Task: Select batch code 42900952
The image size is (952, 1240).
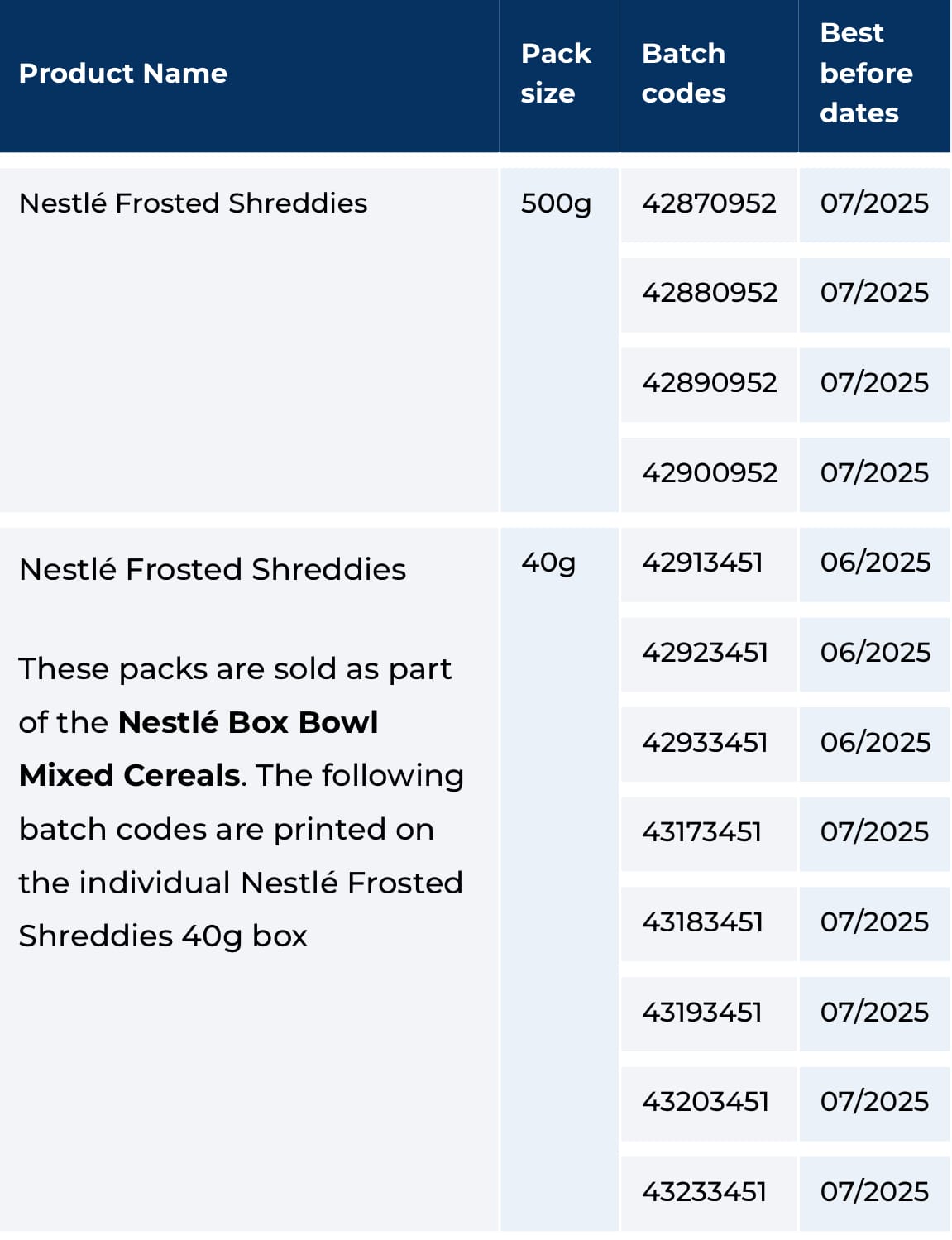Action: [x=710, y=473]
